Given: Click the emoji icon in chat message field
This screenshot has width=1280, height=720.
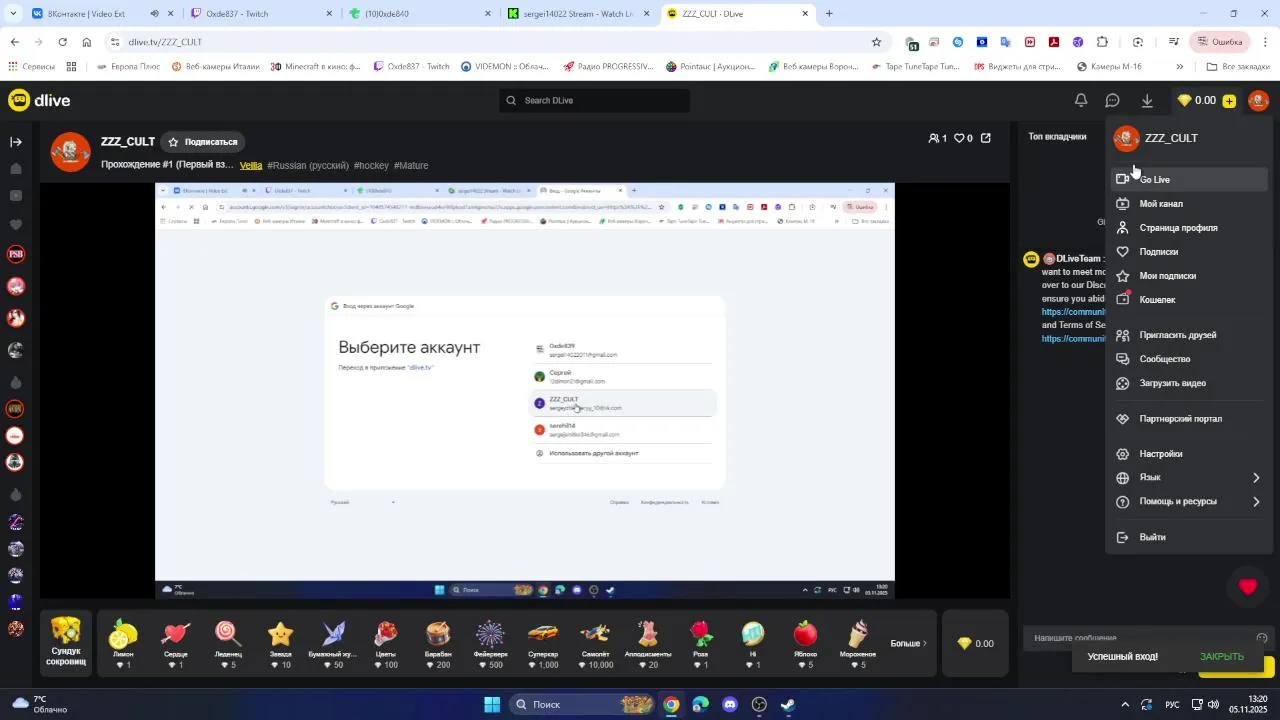Looking at the screenshot, I should coord(1262,638).
